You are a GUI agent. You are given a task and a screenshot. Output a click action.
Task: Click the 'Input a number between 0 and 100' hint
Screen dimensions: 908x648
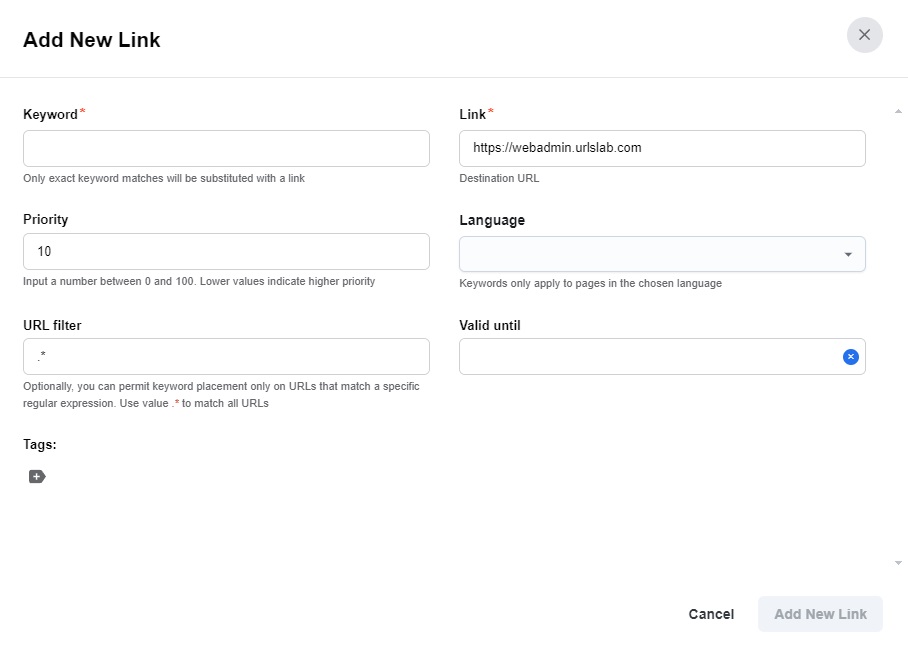click(199, 281)
